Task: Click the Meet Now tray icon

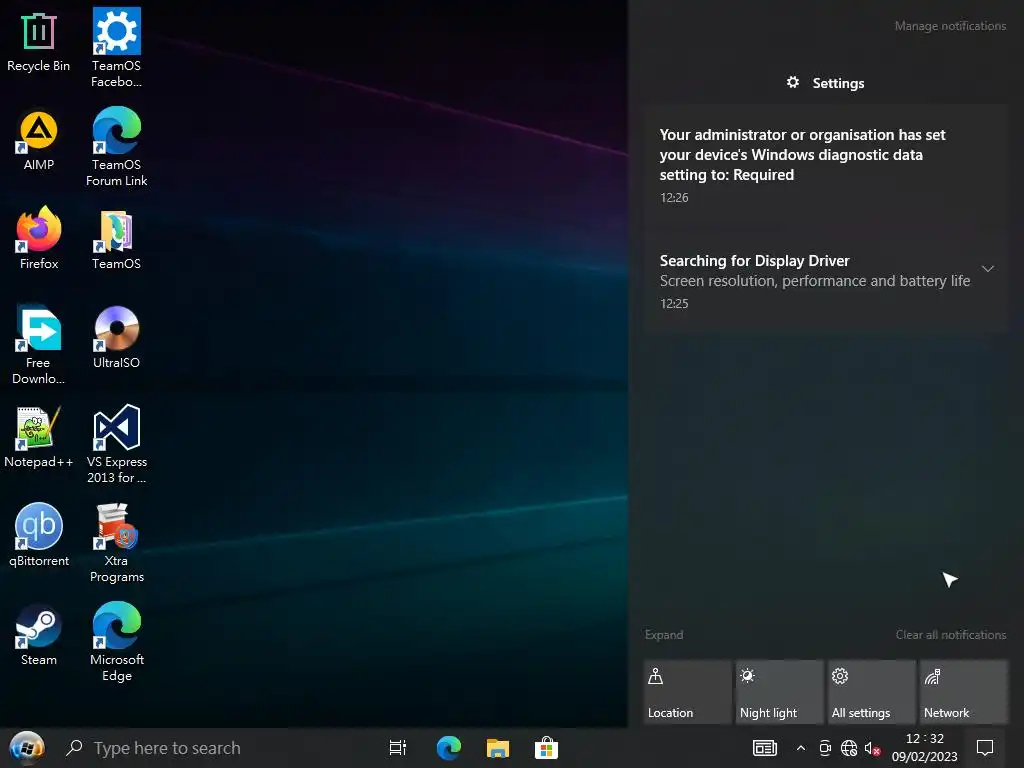Action: tap(825, 748)
